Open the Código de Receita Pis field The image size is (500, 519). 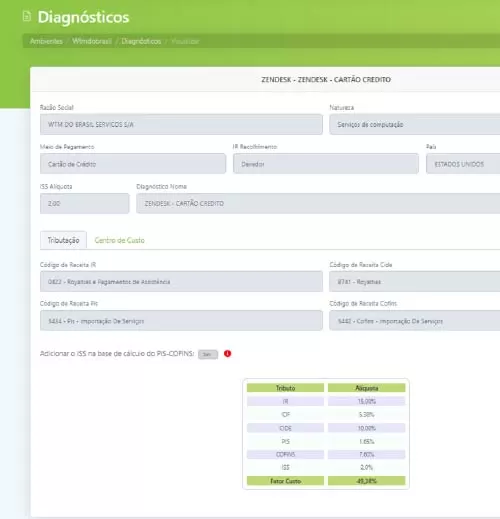point(181,321)
